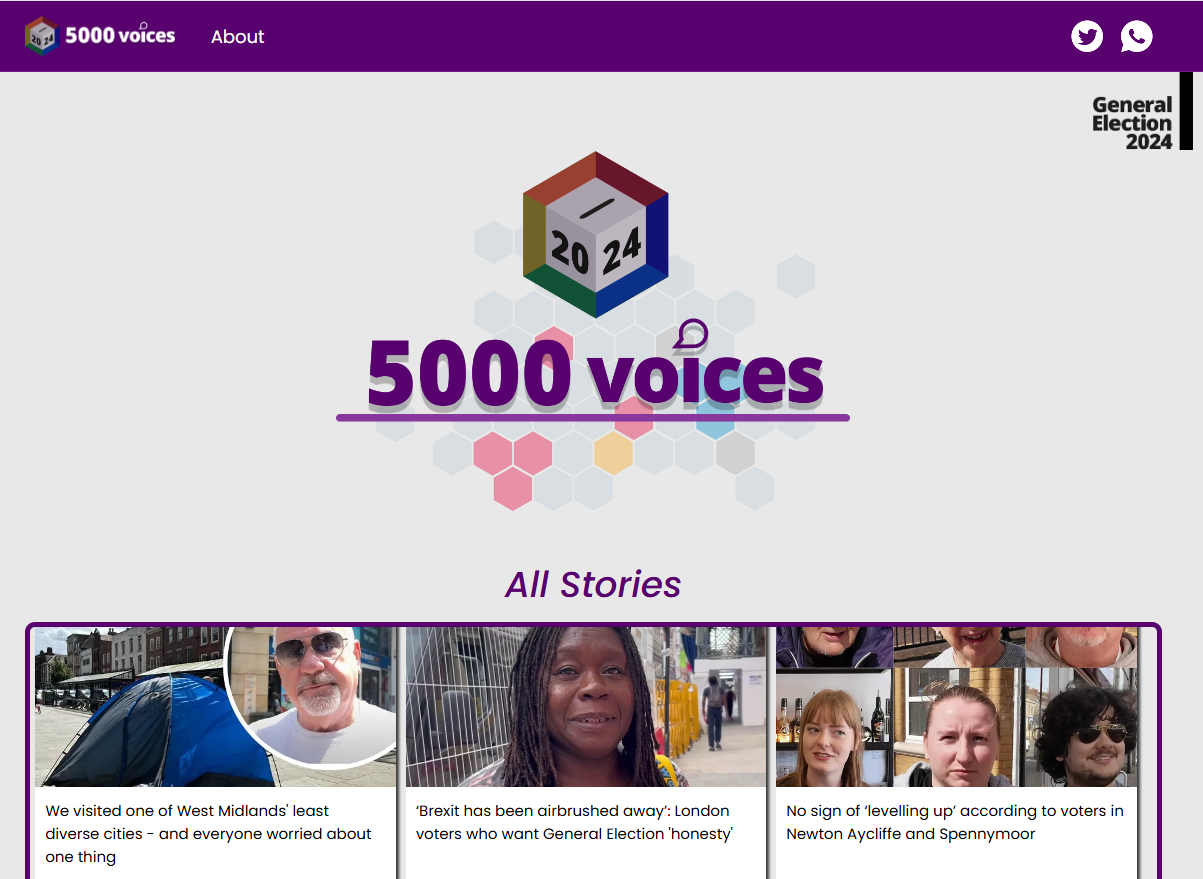Screen dimensions: 1203x879
Task: Click the 2024 ballot box logo in navbar
Action: (41, 36)
